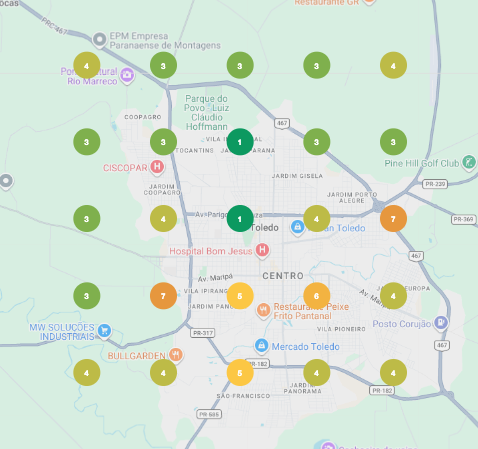Click the CENTRO district label
Viewport: 478px width, 449px height.
coord(283,276)
